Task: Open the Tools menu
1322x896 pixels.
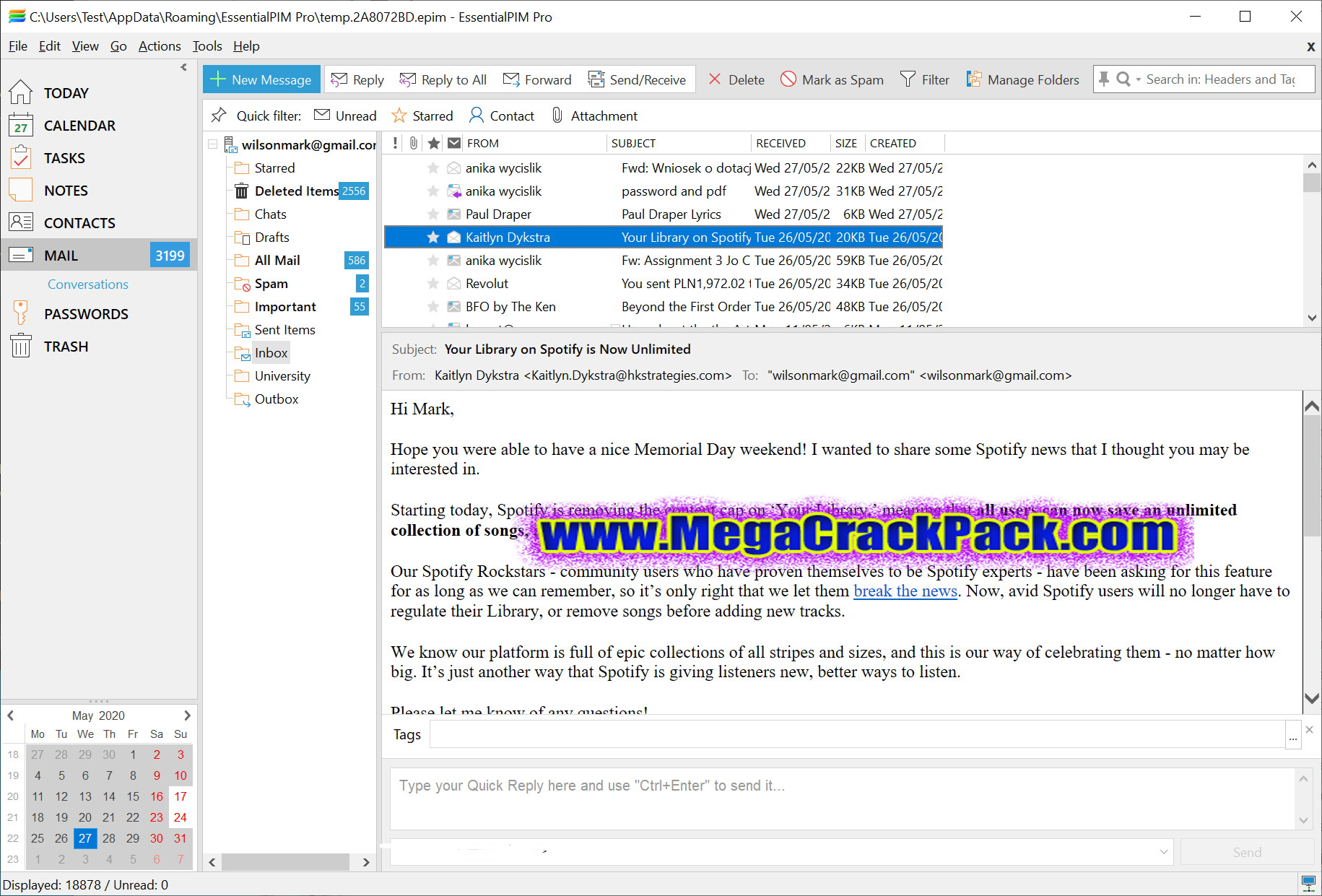Action: [x=207, y=46]
